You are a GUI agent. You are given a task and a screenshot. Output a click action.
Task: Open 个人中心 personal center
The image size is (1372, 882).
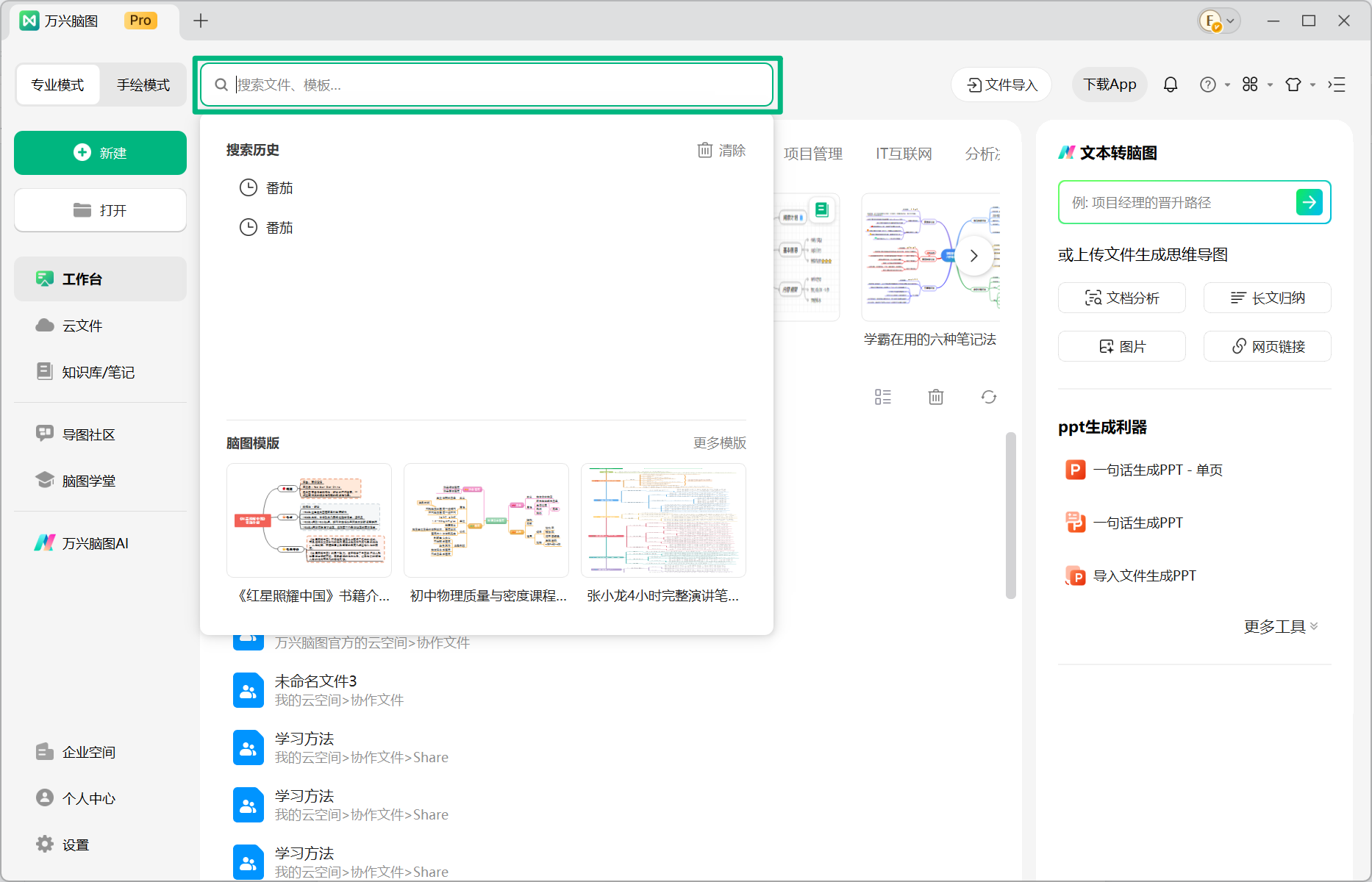(x=76, y=798)
